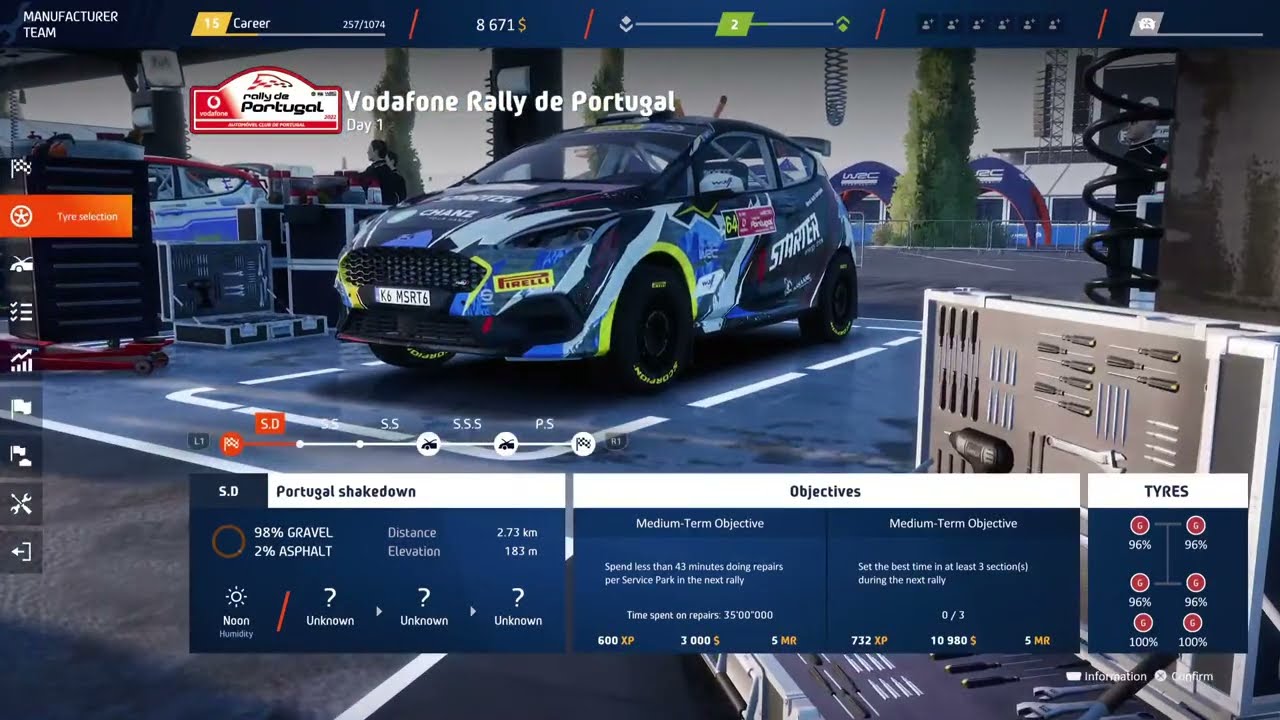
Task: Click the Confirm button prompt
Action: coord(1184,676)
